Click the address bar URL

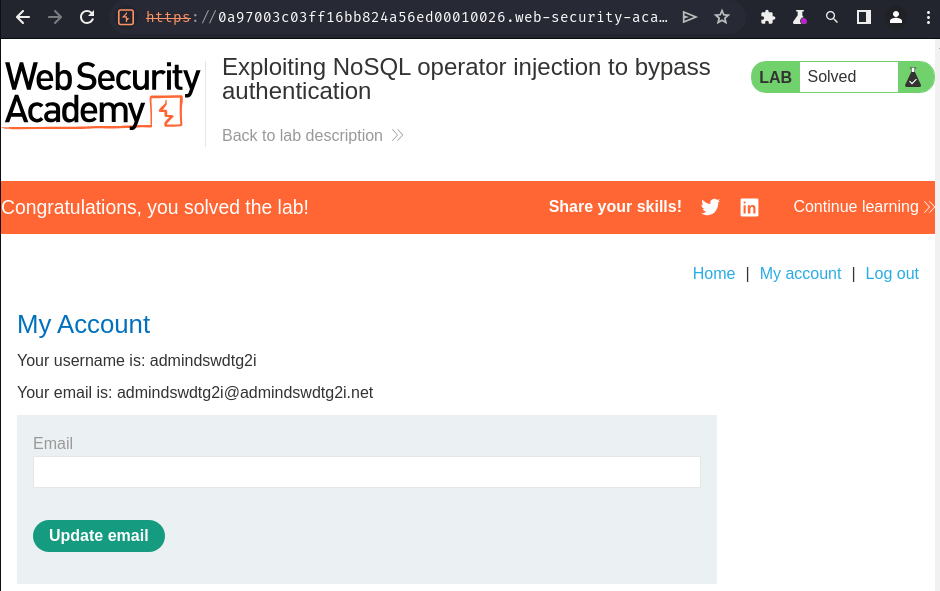coord(406,17)
